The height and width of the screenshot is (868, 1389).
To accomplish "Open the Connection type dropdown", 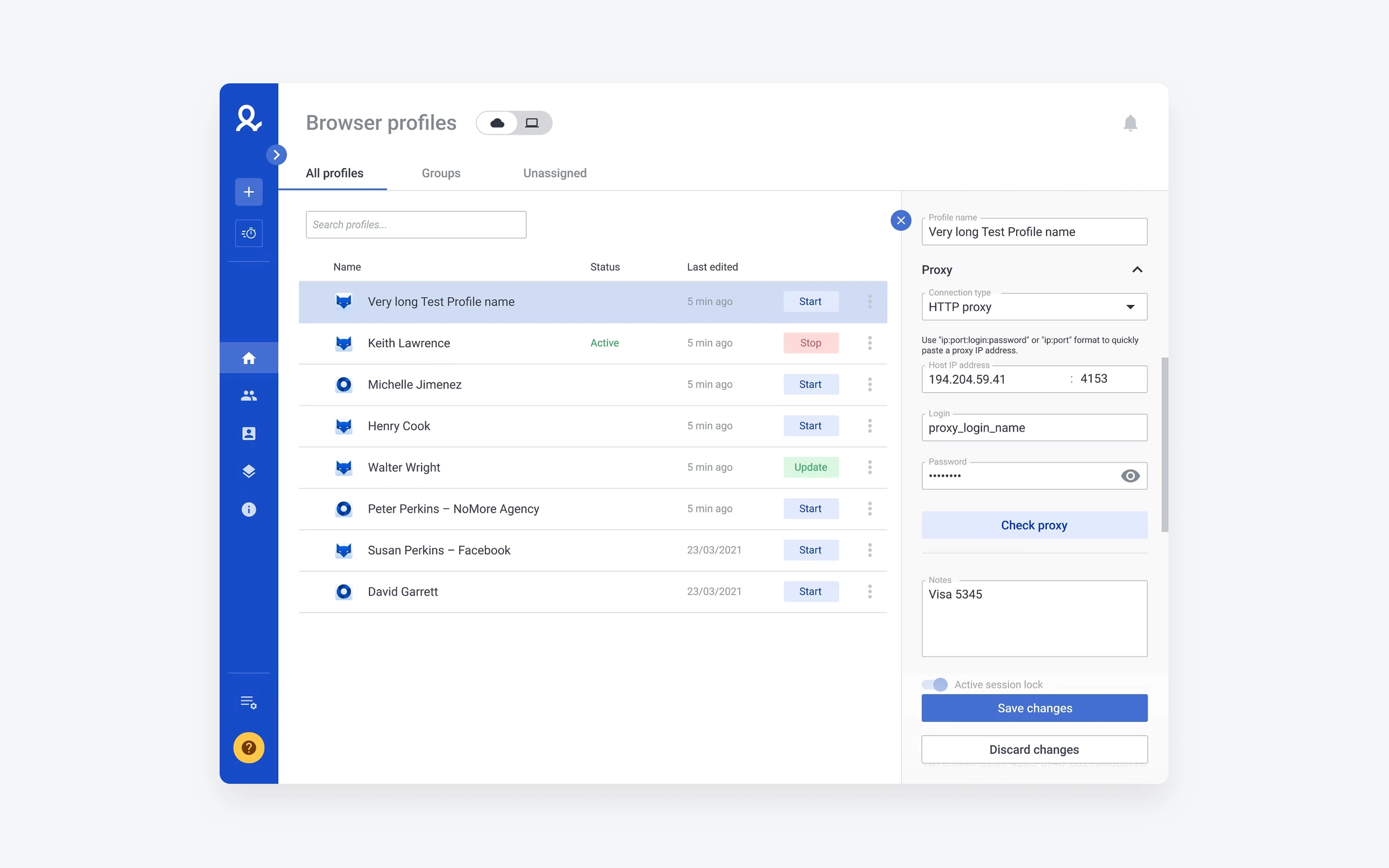I will tap(1034, 307).
